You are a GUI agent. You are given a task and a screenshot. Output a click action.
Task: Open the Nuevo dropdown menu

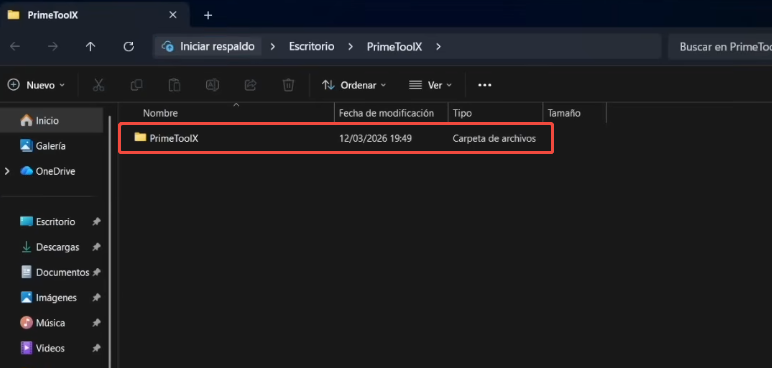pos(36,85)
